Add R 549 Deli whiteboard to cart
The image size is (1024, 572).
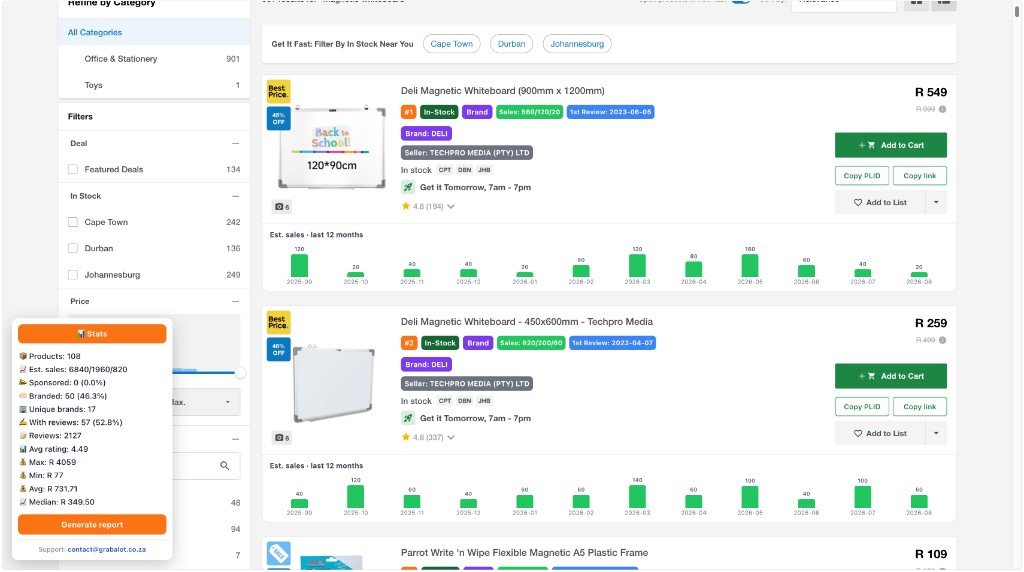(x=891, y=145)
